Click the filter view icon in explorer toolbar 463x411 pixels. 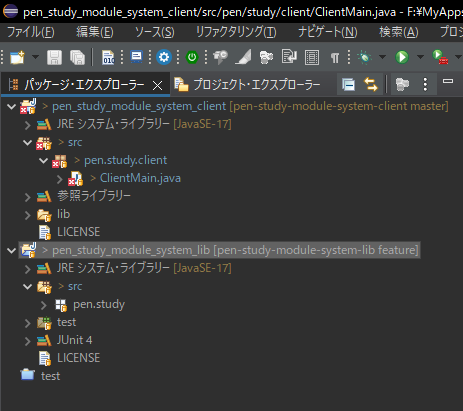[402, 84]
